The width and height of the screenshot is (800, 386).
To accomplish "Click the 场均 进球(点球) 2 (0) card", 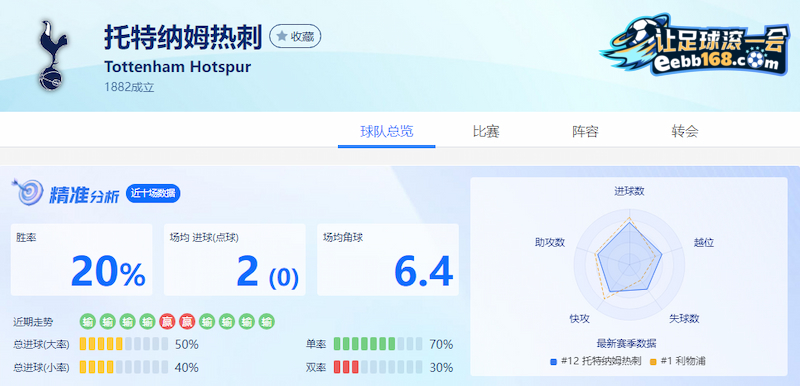I will (x=235, y=260).
